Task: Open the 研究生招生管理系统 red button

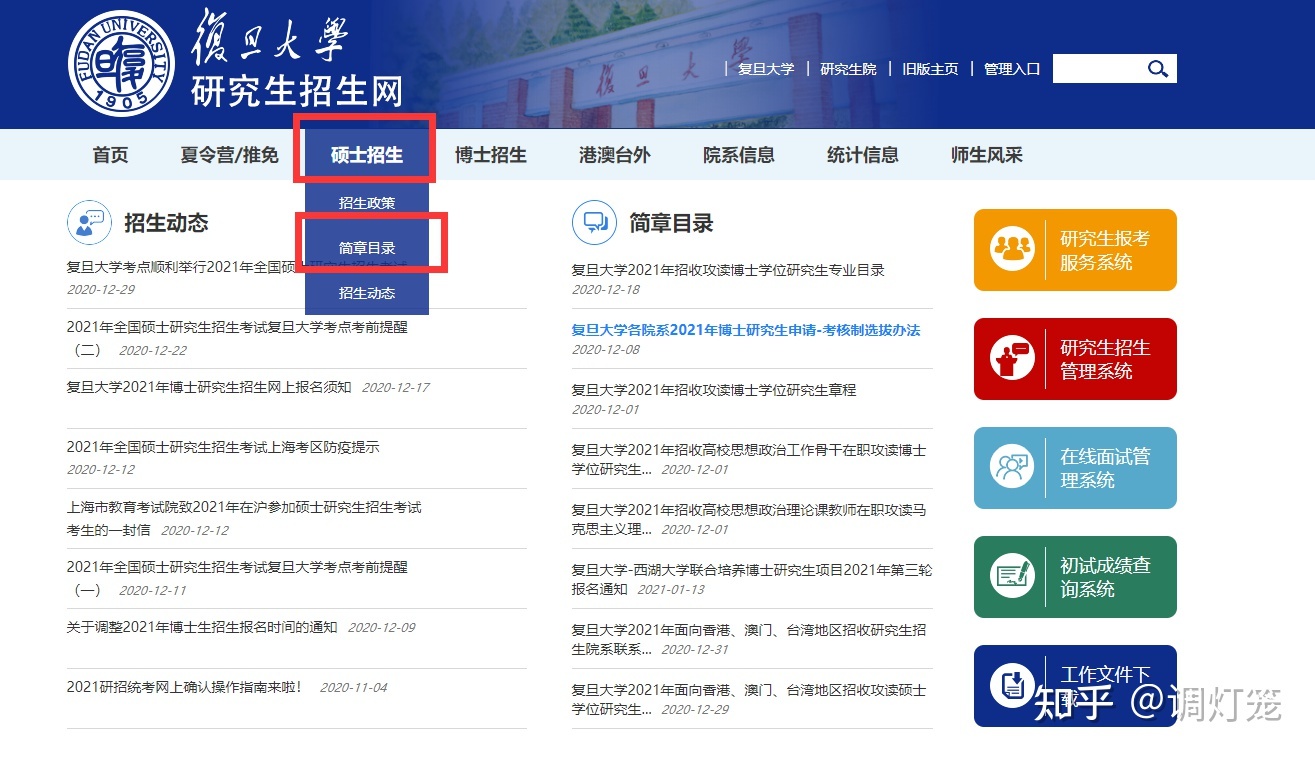Action: pos(1075,359)
